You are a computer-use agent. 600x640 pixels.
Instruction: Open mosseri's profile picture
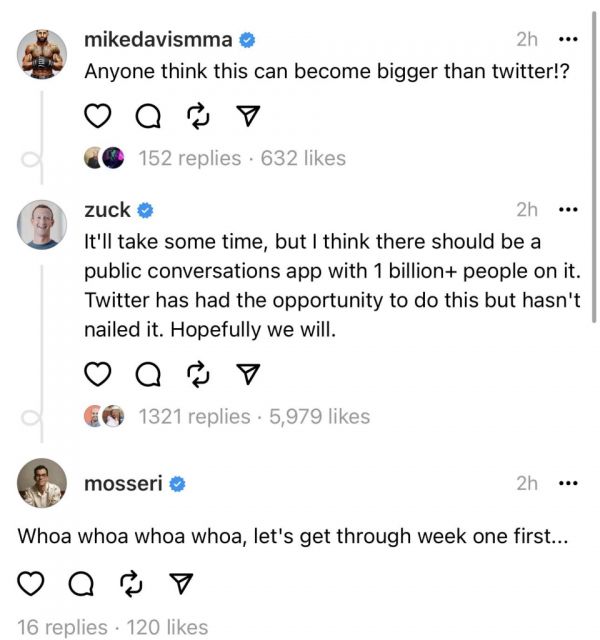click(x=42, y=483)
